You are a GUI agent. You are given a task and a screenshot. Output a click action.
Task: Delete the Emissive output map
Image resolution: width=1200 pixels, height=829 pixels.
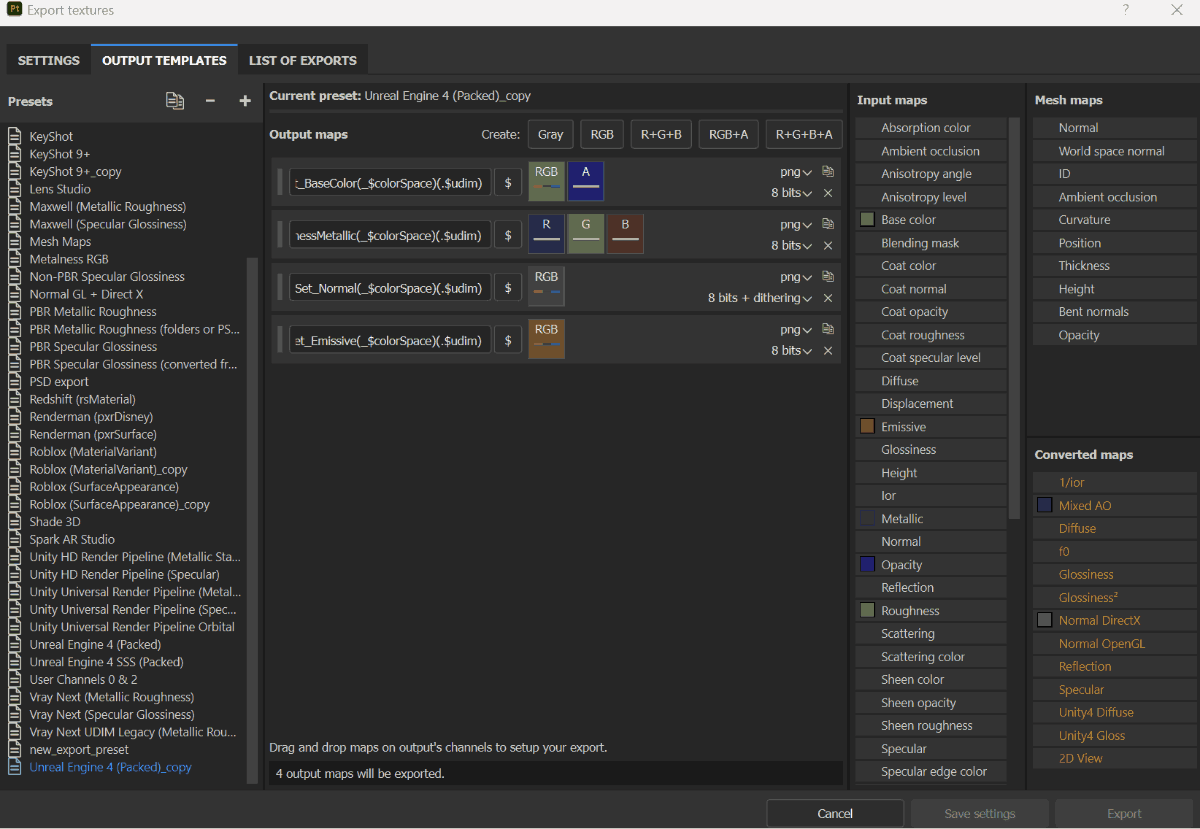pyautogui.click(x=828, y=351)
